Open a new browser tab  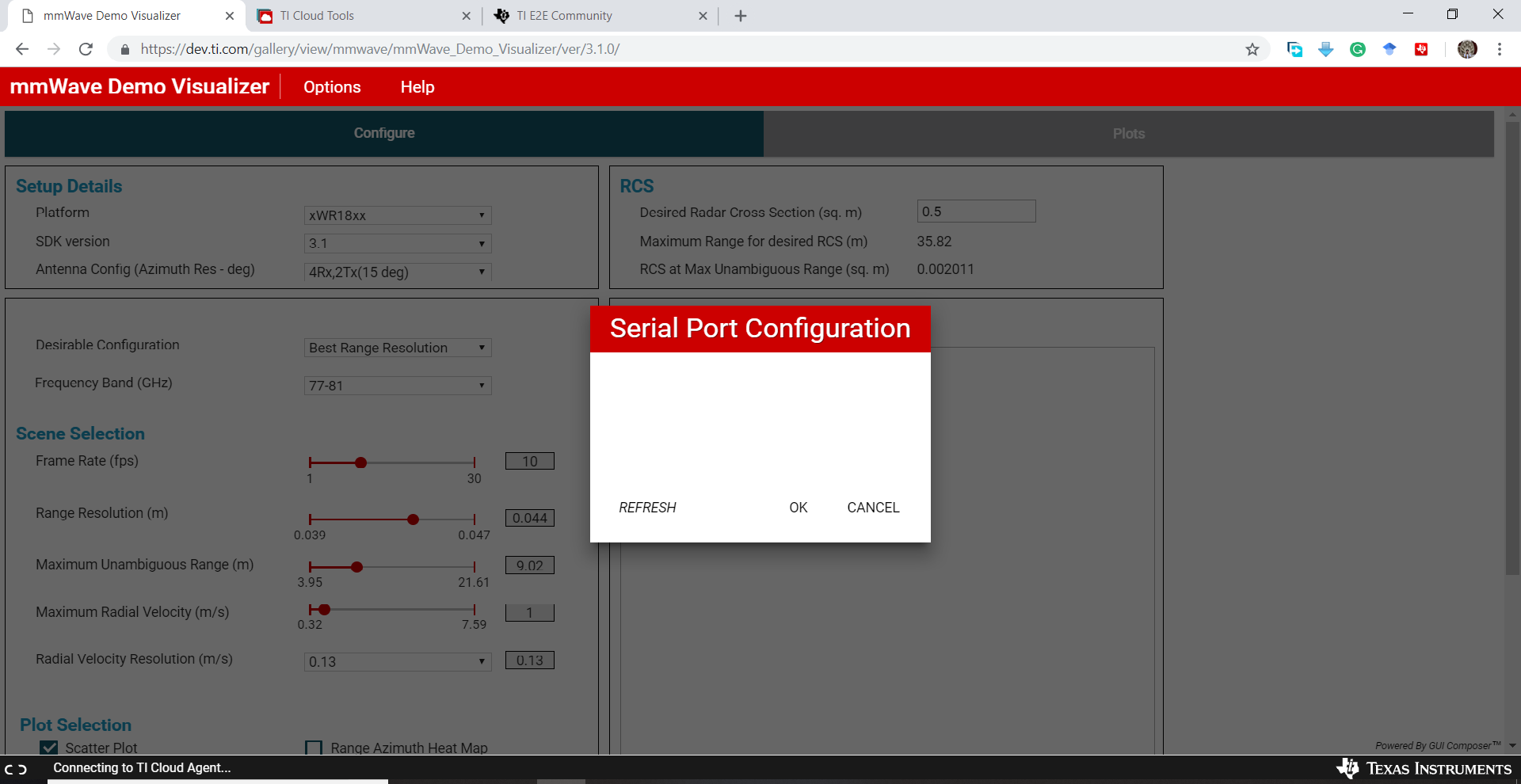741,16
